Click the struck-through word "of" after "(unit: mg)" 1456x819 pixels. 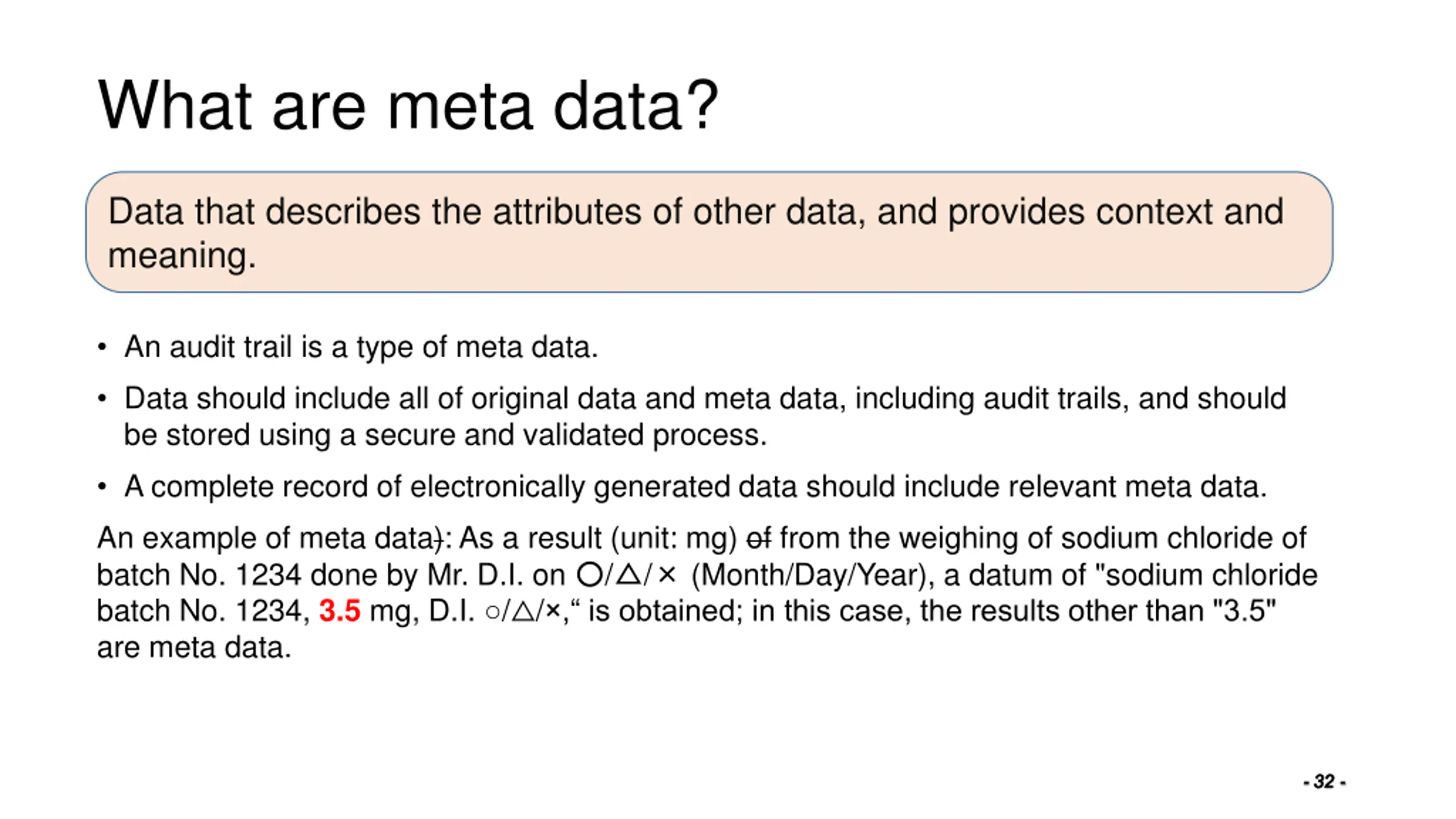point(758,538)
